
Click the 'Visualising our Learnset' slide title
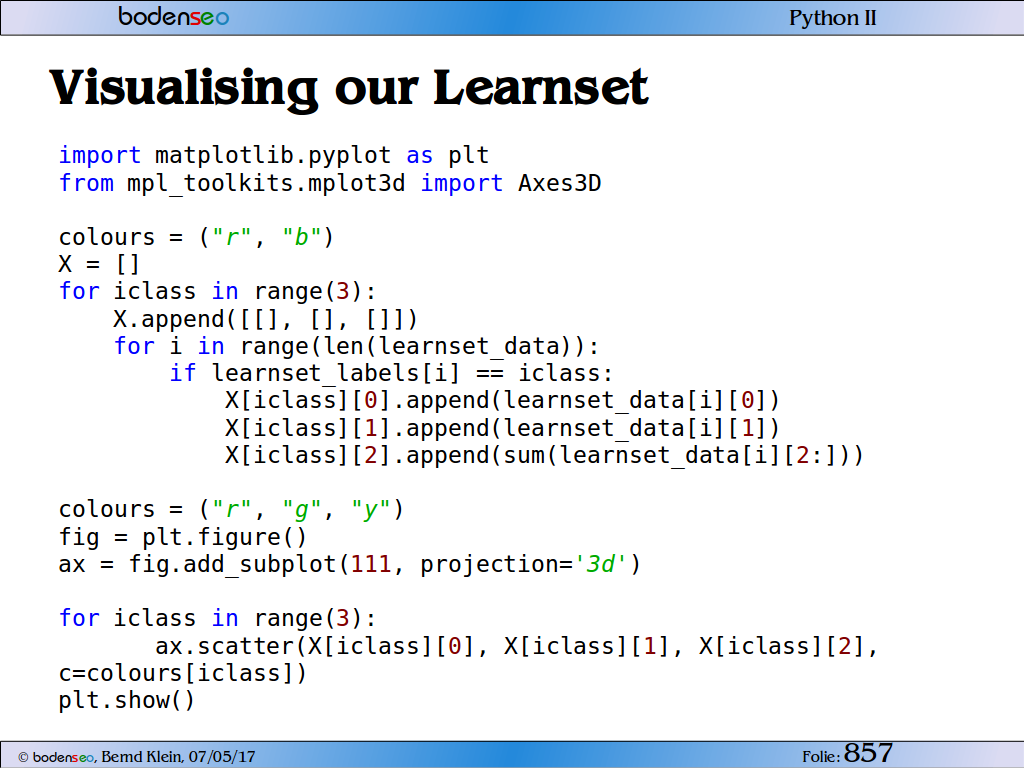[349, 88]
